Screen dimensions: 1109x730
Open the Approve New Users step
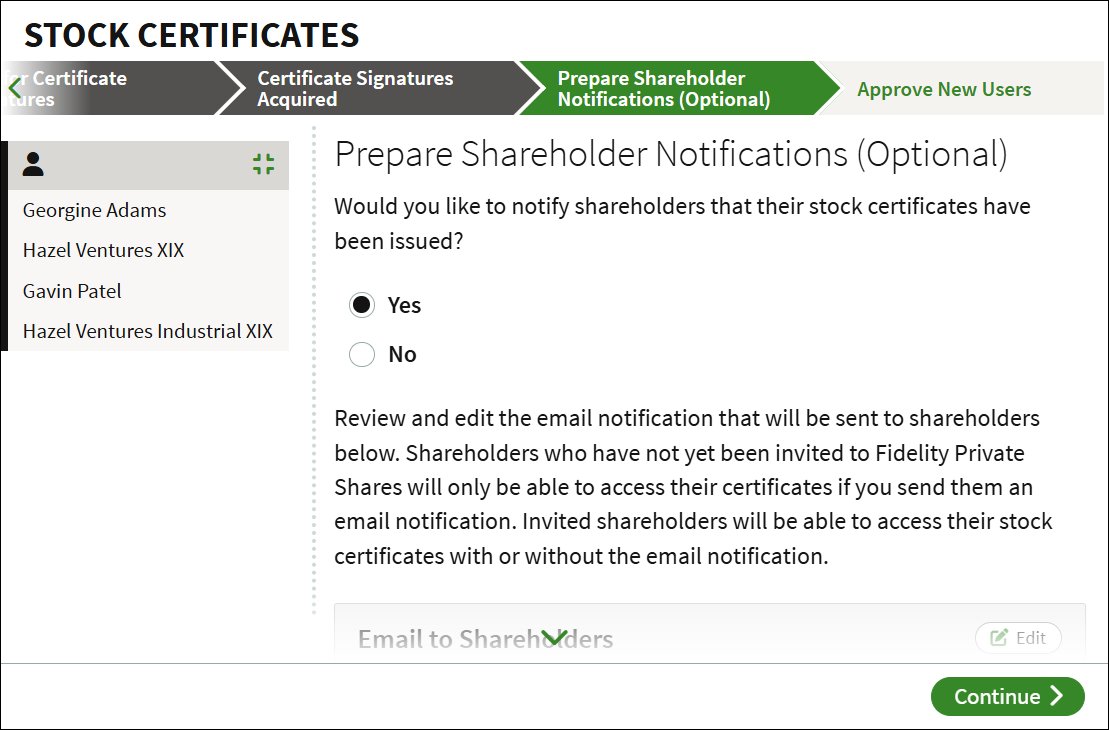(943, 89)
